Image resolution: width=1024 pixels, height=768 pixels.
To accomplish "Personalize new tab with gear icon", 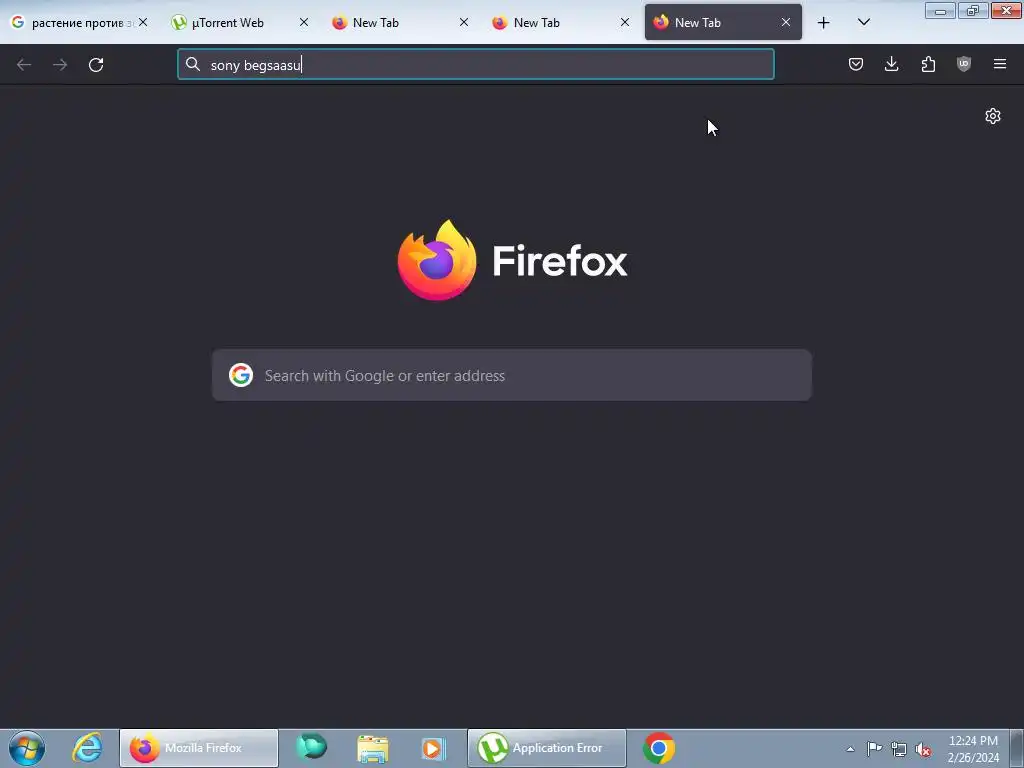I will (993, 116).
